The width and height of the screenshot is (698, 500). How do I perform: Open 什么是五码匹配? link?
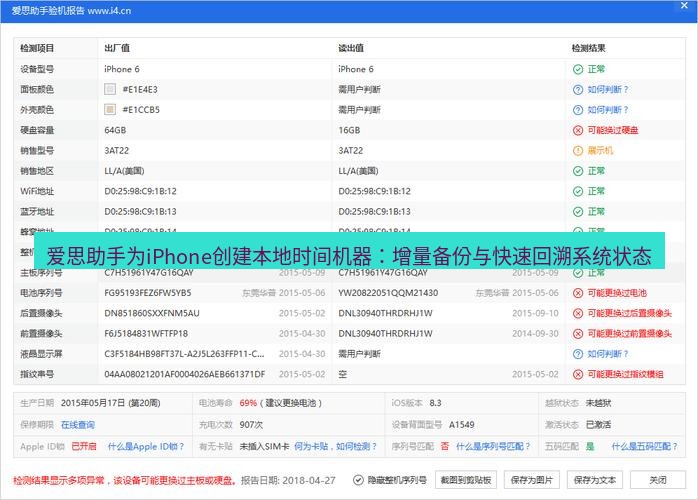pos(645,446)
